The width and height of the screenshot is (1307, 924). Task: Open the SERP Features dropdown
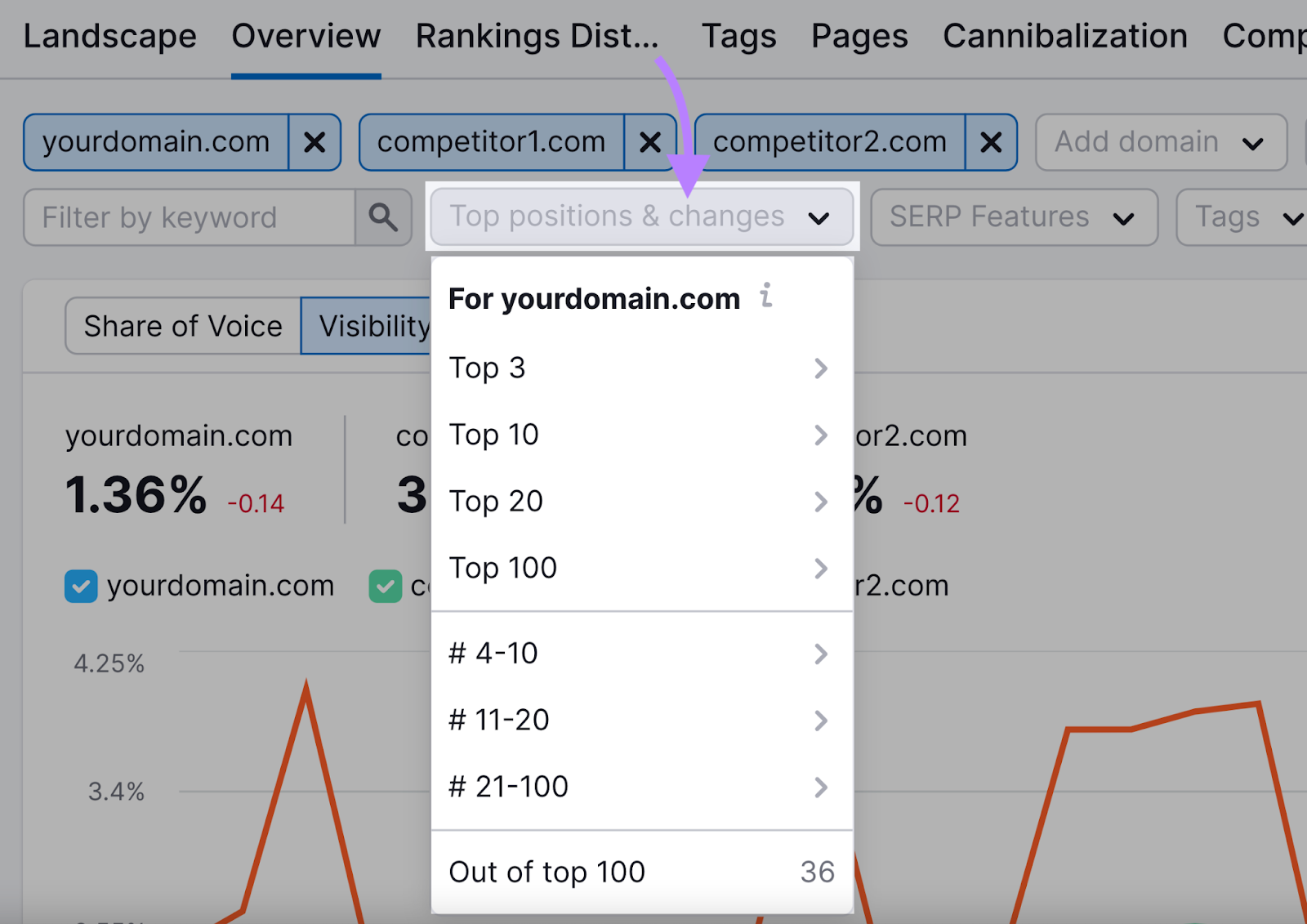pos(1013,217)
